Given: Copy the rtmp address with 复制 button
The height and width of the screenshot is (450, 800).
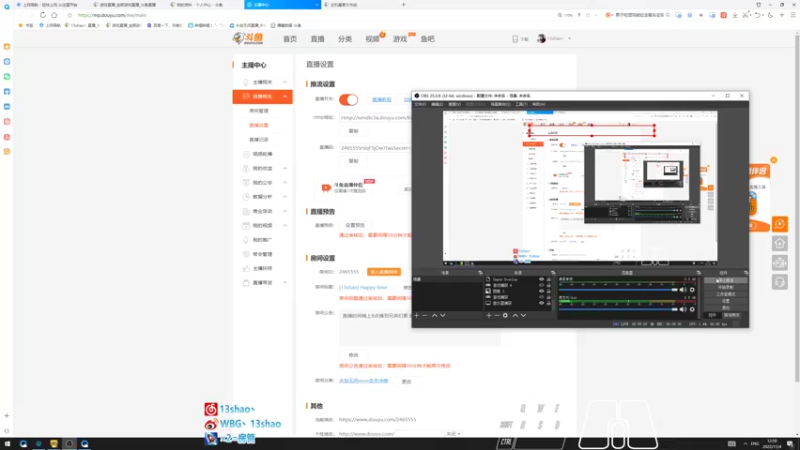Looking at the screenshot, I should (354, 131).
